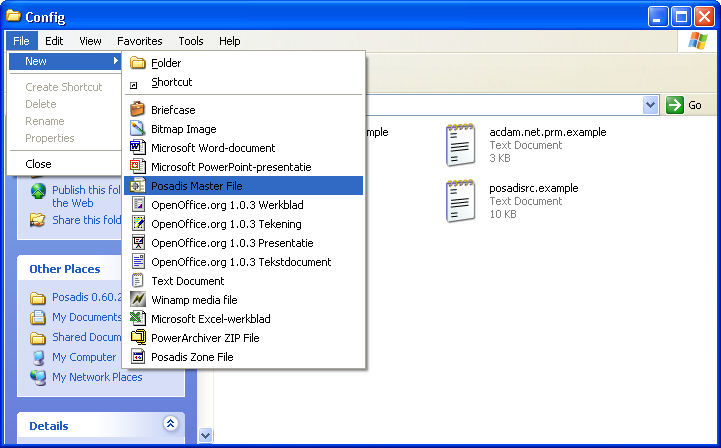The height and width of the screenshot is (448, 721).
Task: Open My Network Places link
Action: [97, 377]
